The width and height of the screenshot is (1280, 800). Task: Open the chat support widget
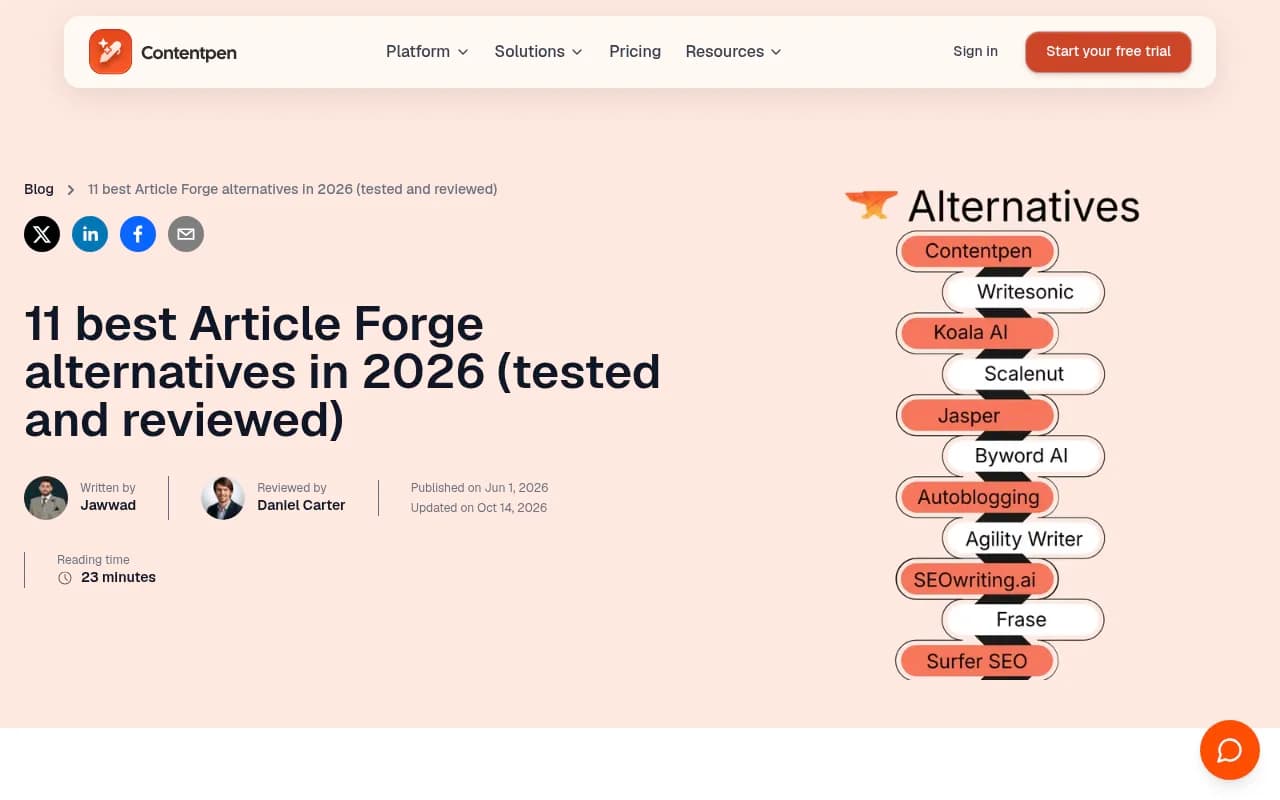pyautogui.click(x=1230, y=750)
